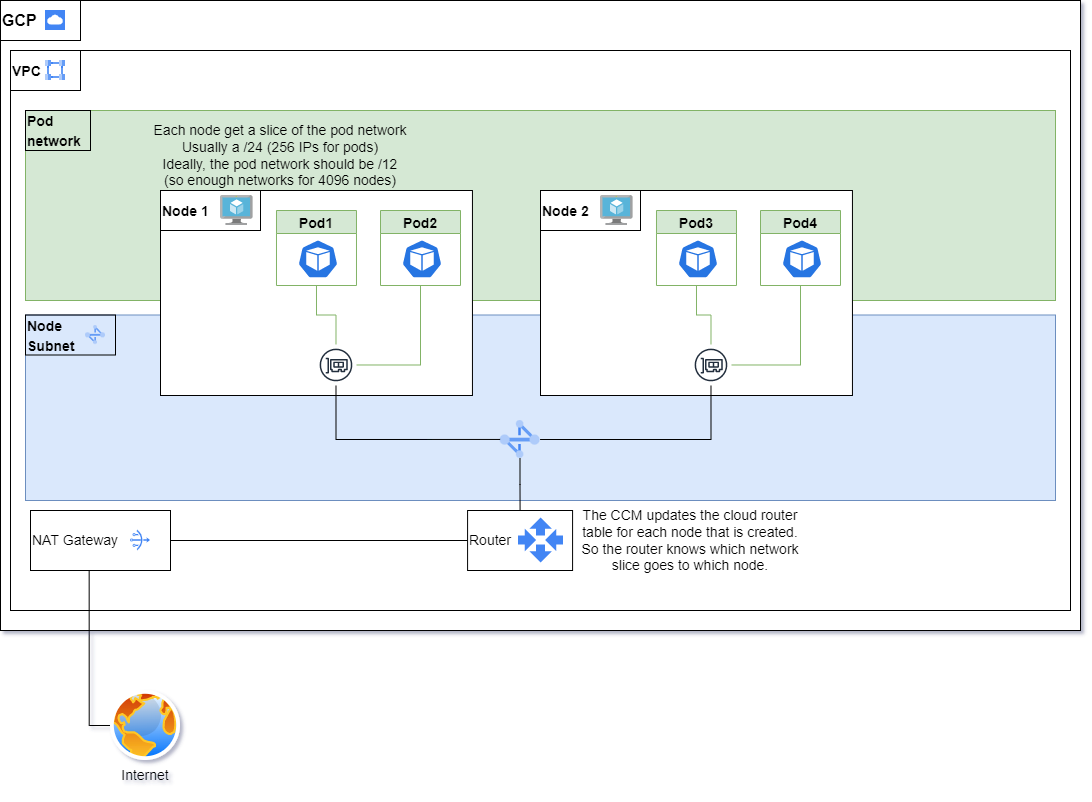Select Node 2 network interface card icon

click(710, 366)
